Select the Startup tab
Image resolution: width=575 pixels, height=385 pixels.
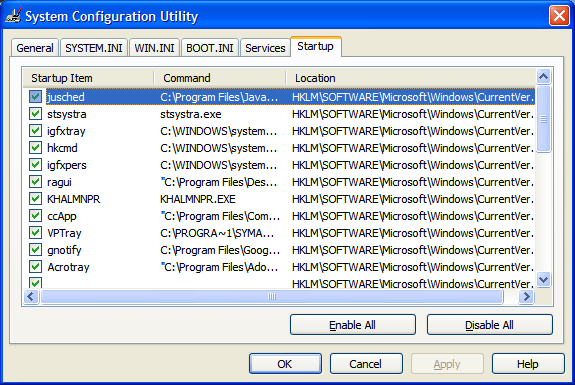(315, 47)
